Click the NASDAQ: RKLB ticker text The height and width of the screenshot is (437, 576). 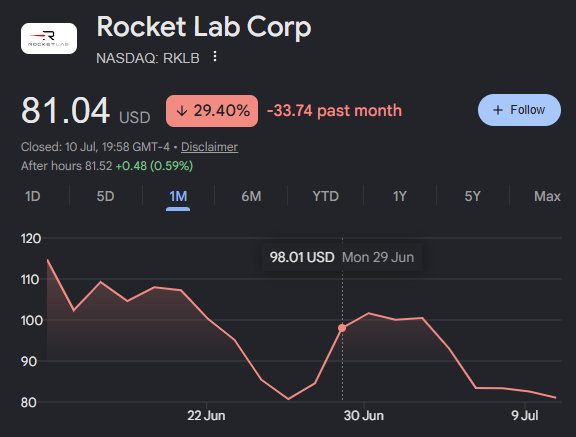[x=148, y=58]
